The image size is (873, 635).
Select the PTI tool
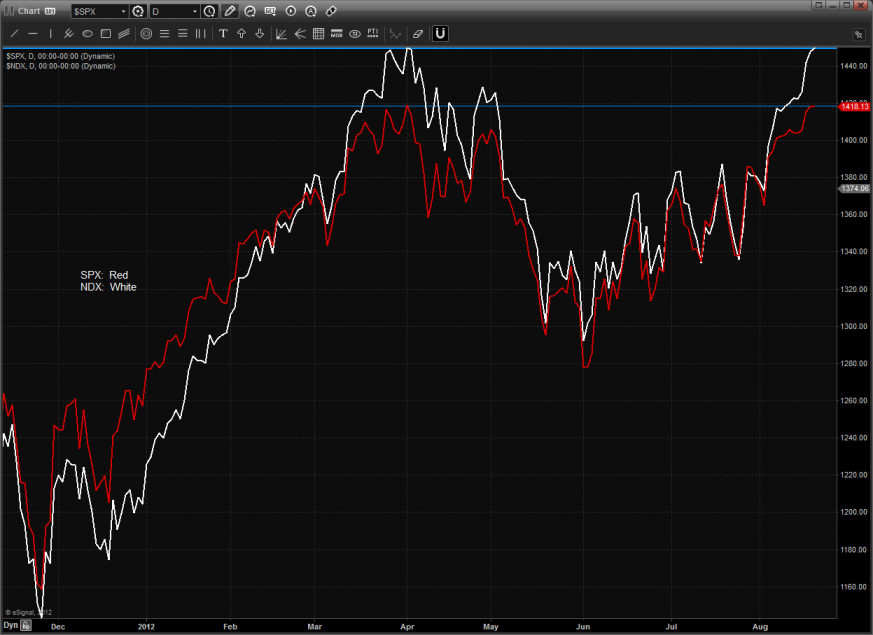pos(373,34)
